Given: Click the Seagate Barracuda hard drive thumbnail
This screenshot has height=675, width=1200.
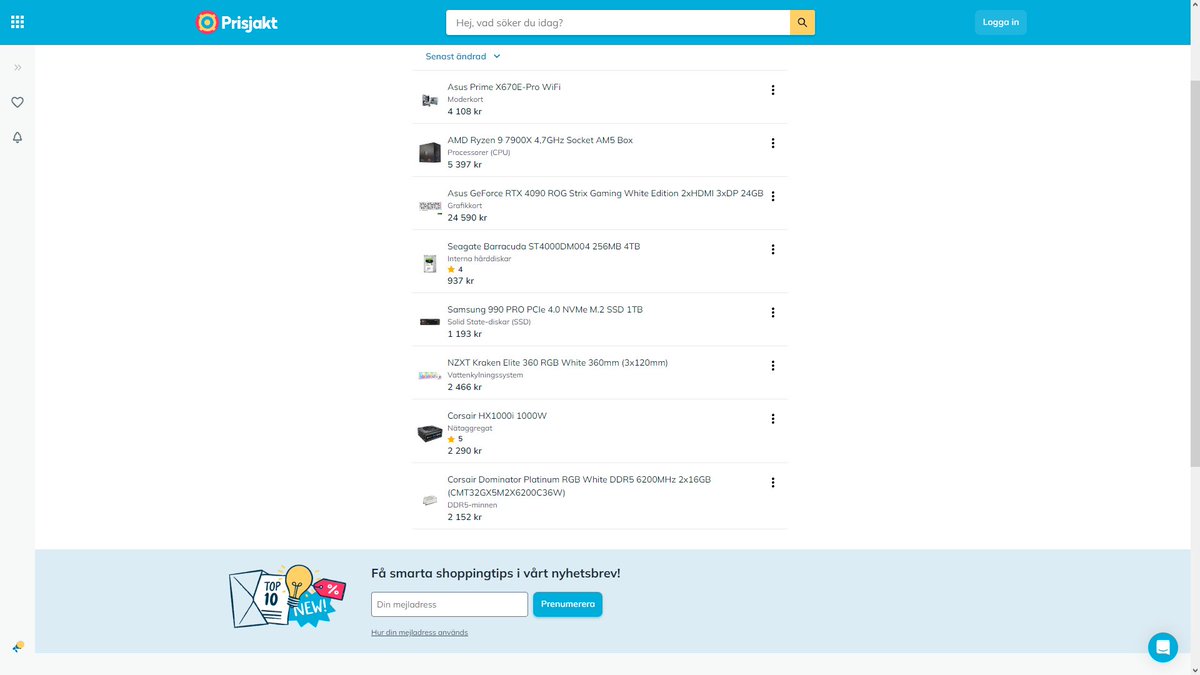Looking at the screenshot, I should (430, 264).
